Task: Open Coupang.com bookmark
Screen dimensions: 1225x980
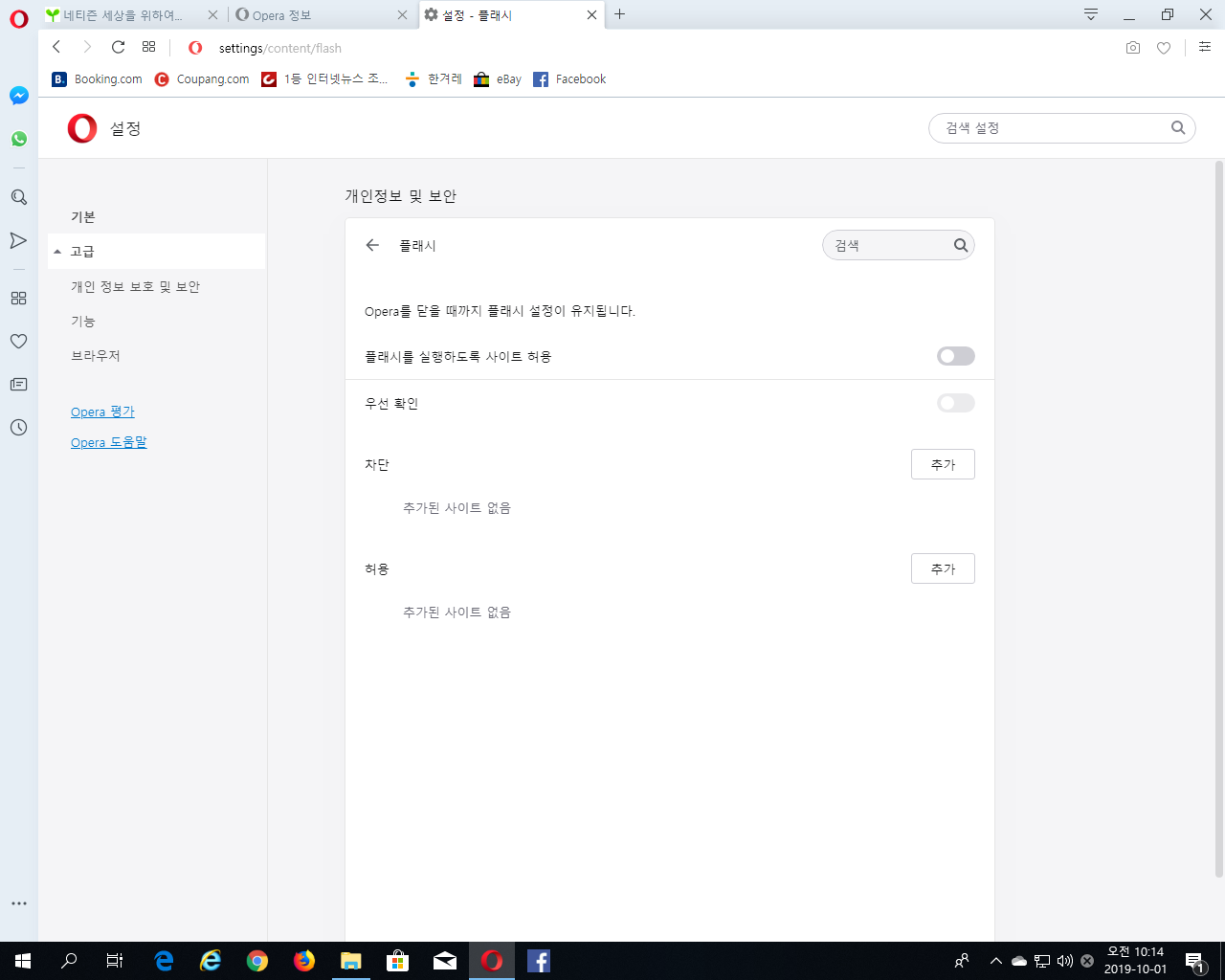Action: tap(202, 79)
